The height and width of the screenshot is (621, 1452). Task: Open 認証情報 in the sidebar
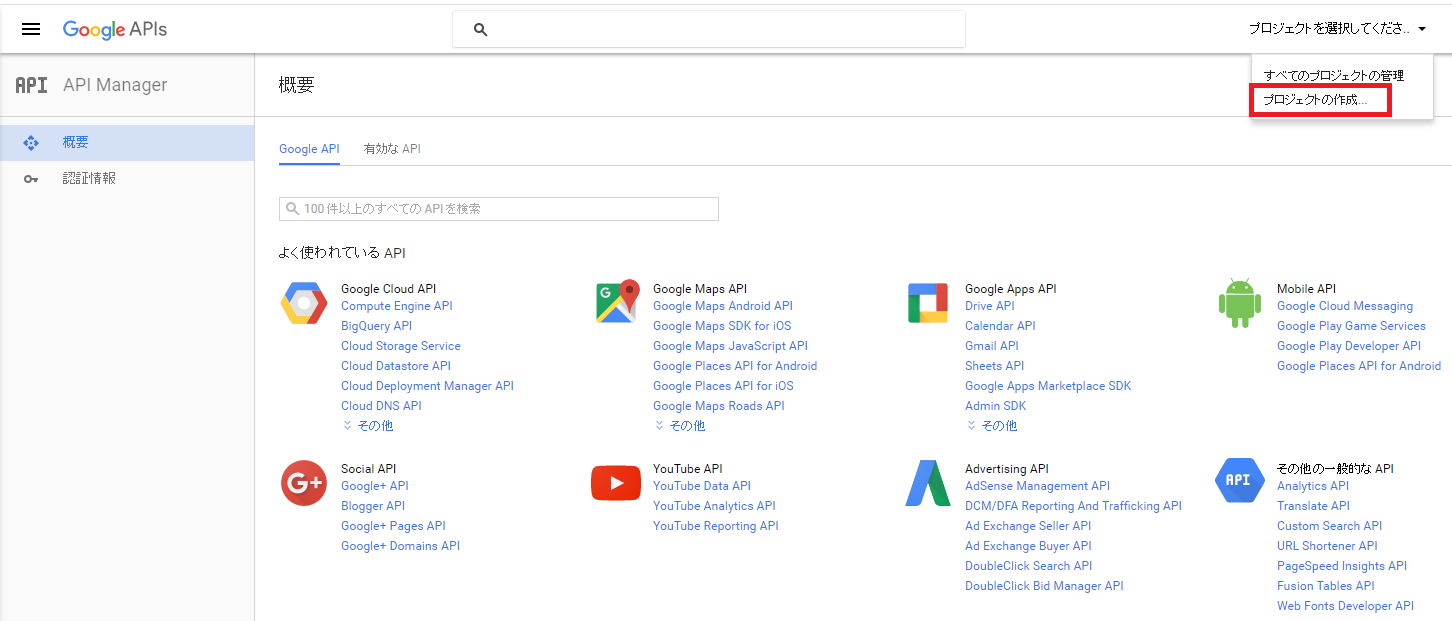(x=127, y=179)
